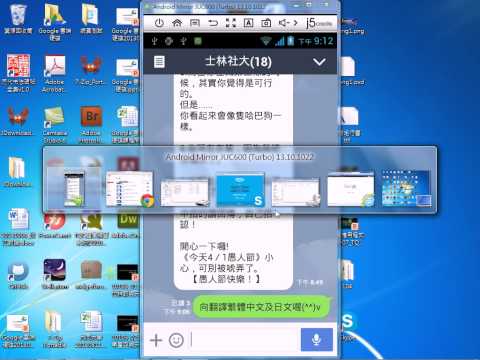This screenshot has width=480, height=360.
Task: Click the Stellarium night-sky desktop icon
Action: tap(55, 274)
